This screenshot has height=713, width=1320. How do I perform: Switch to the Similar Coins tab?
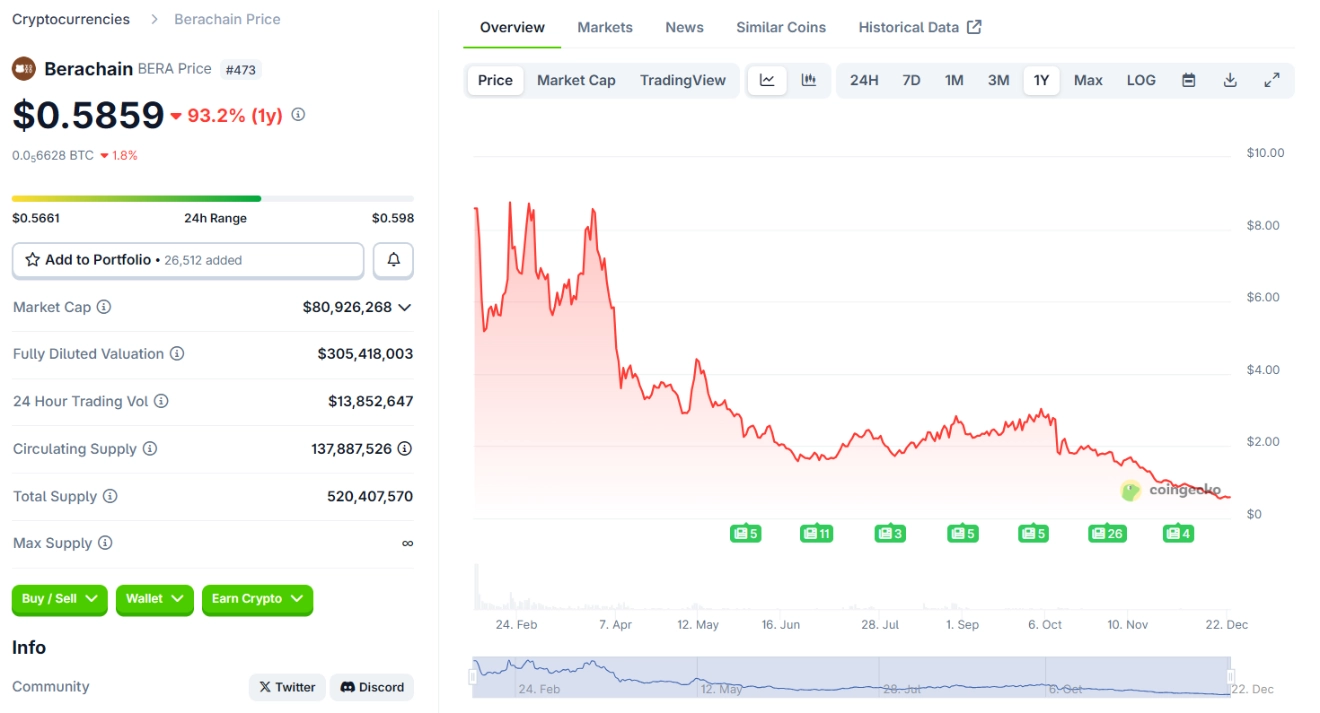click(x=781, y=27)
